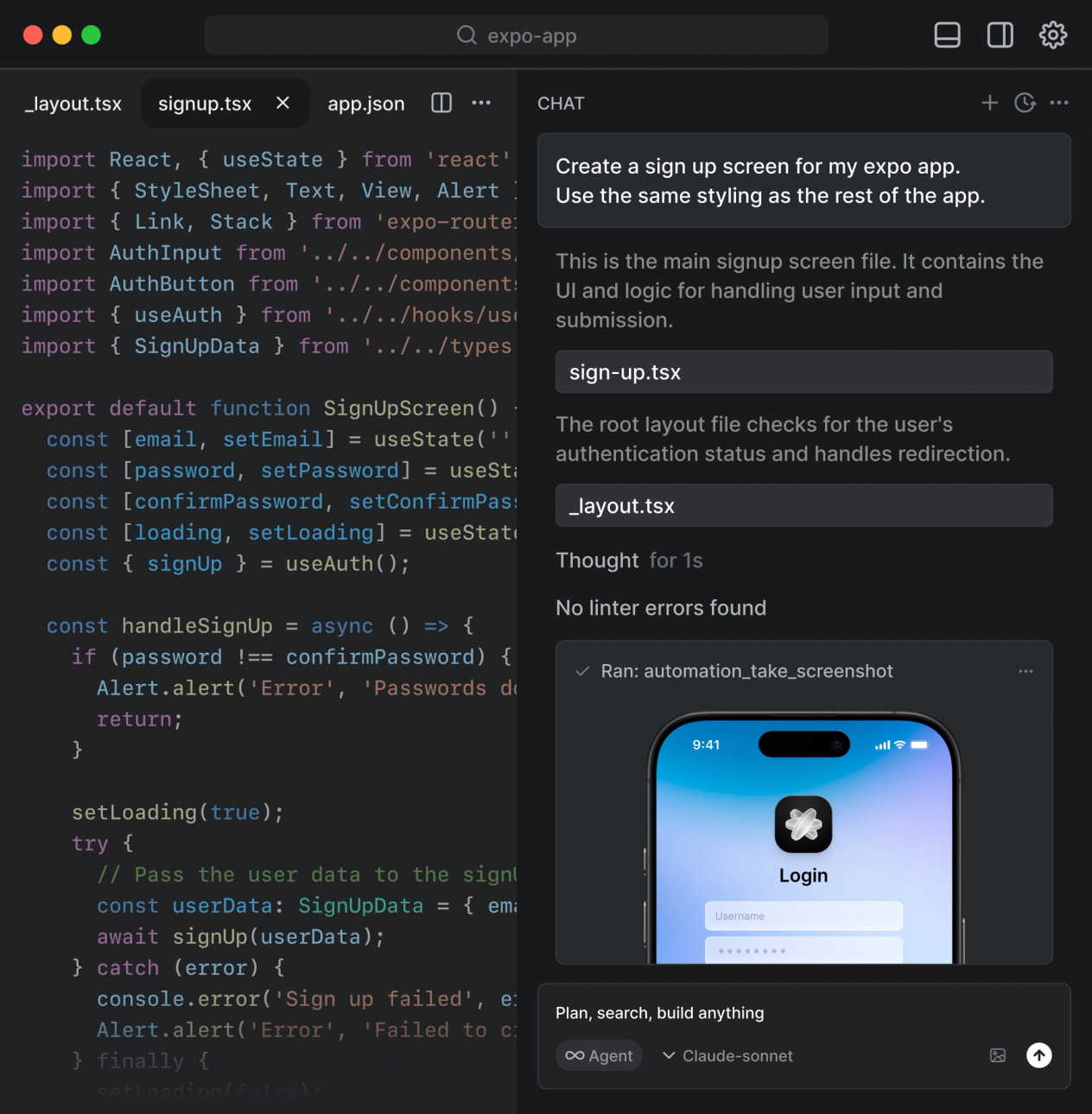This screenshot has height=1114, width=1092.
Task: Switch to the _layout.tsx tab
Action: [73, 103]
